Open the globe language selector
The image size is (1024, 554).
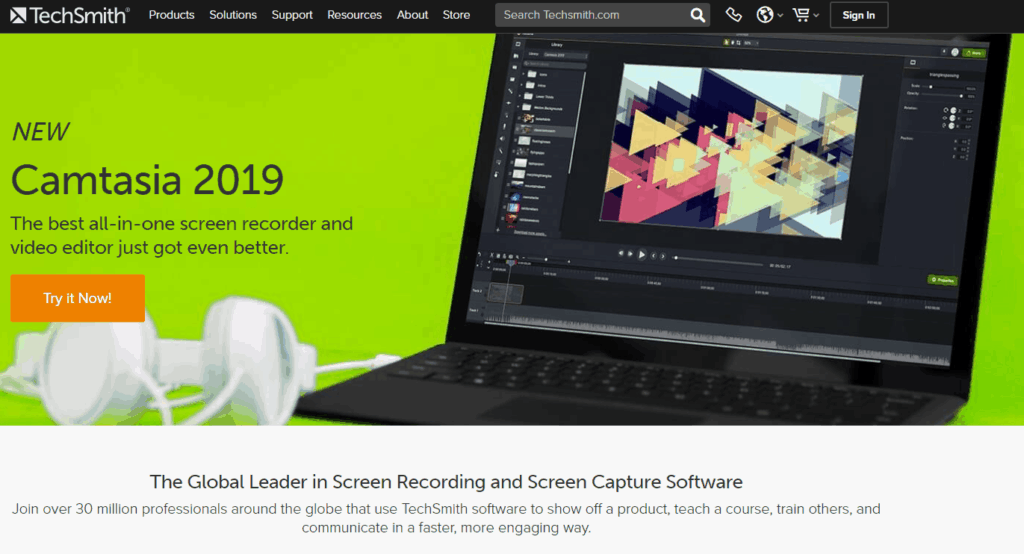coord(769,14)
